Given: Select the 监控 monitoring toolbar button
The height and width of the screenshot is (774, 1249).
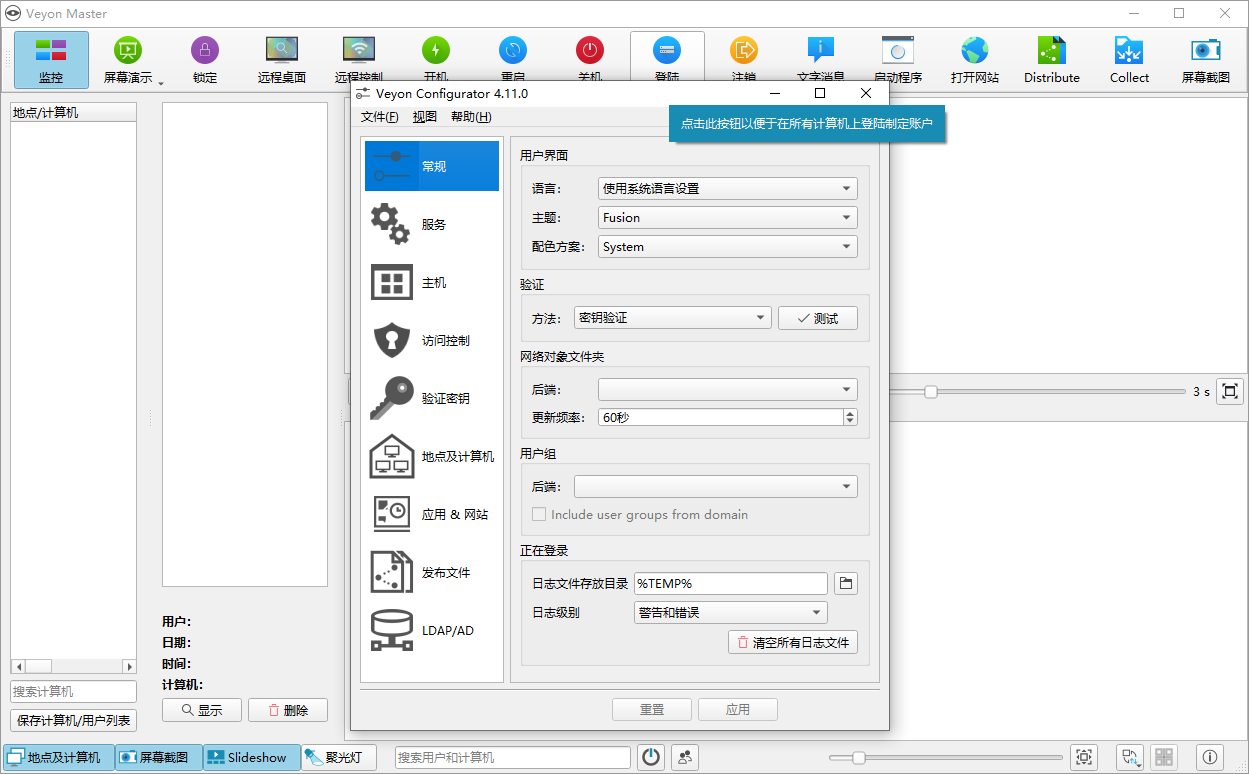Looking at the screenshot, I should [51, 60].
